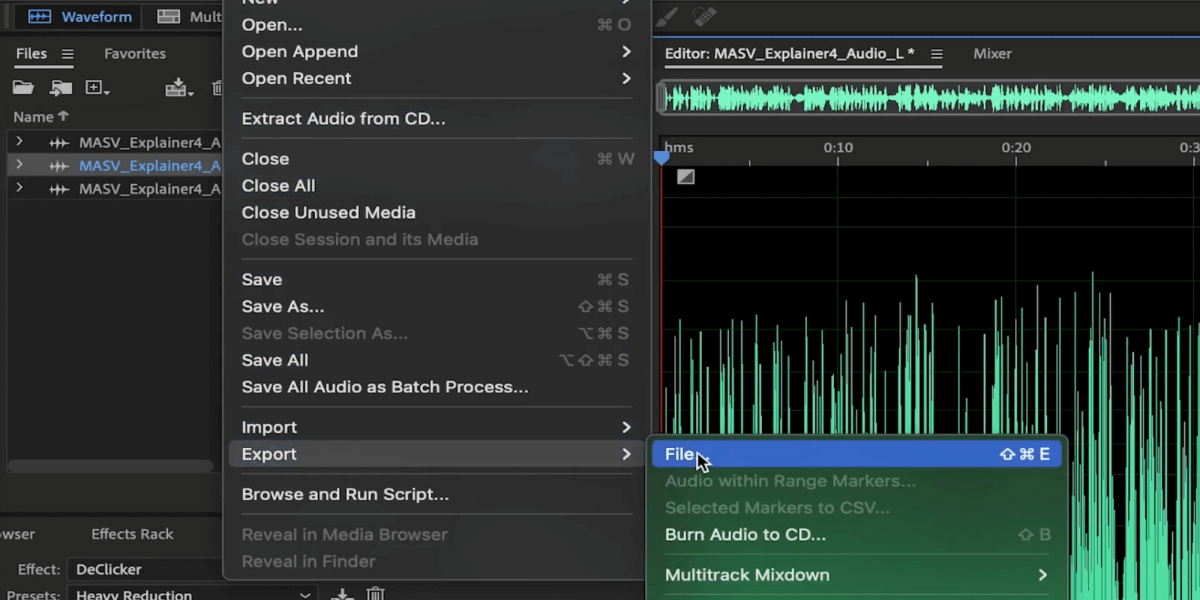
Task: Click the save preset icon beside Presets
Action: coord(342,594)
